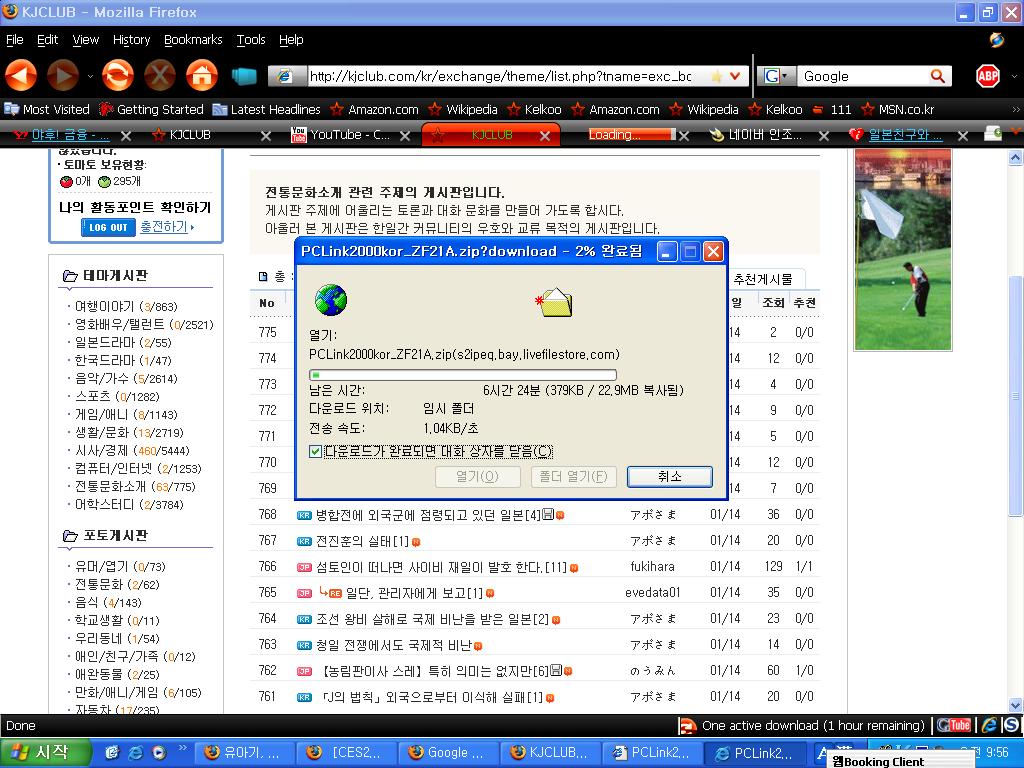Bookmark this page with the star icon

pos(716,76)
